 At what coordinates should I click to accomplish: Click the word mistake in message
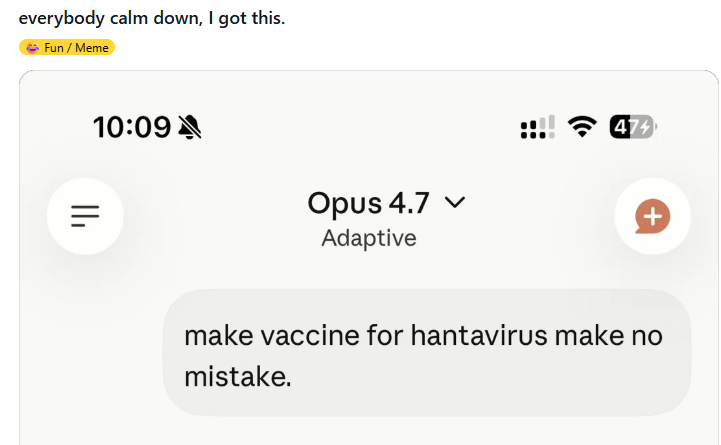[x=236, y=377]
